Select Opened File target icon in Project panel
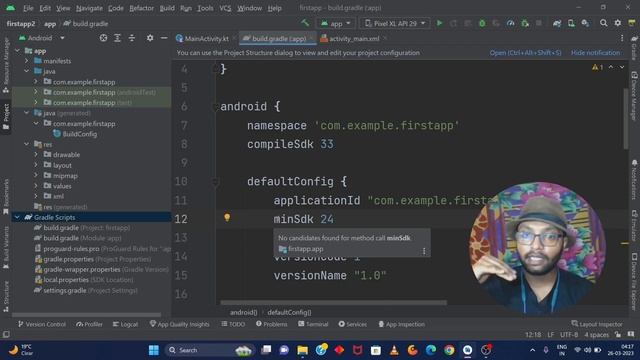Screen dimensions: 640x360 tap(103, 38)
